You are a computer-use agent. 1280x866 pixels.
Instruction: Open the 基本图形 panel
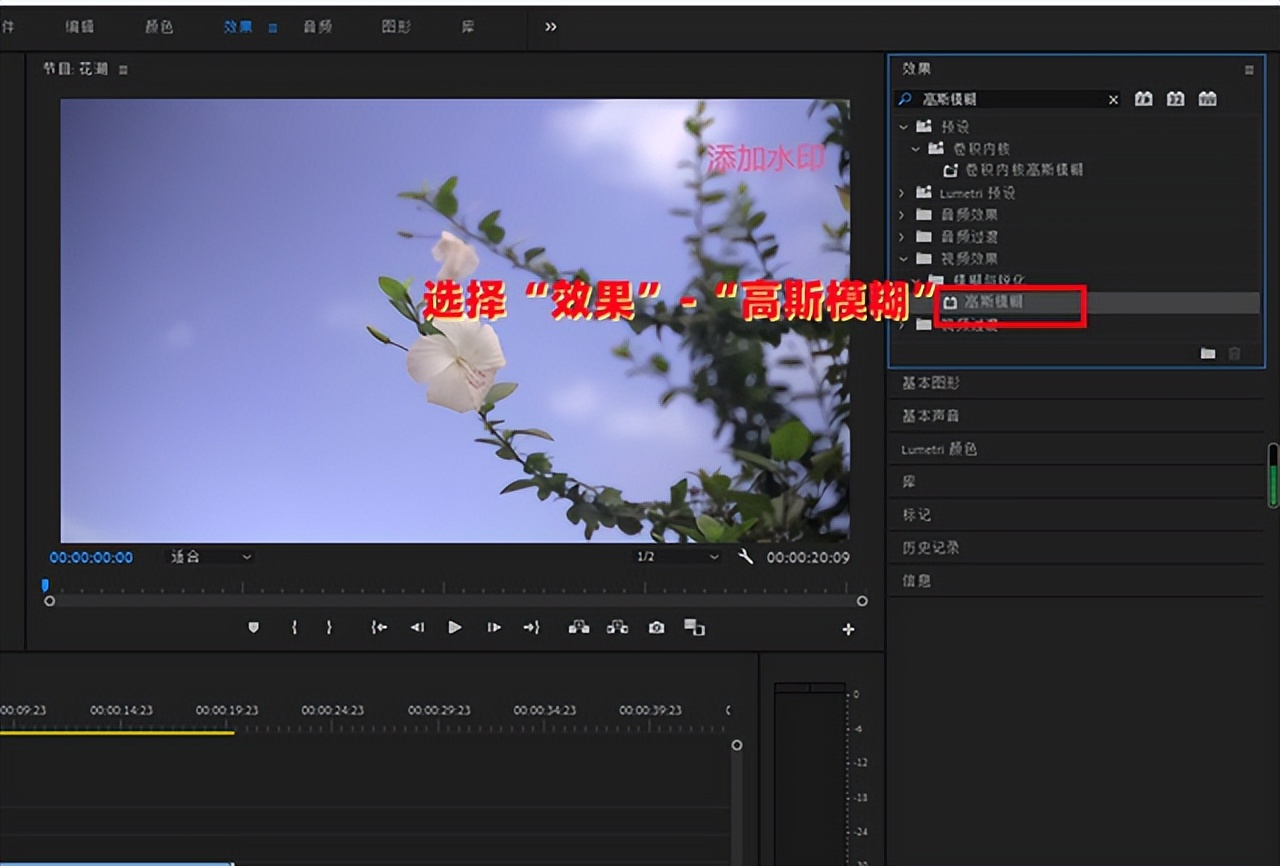pos(931,383)
